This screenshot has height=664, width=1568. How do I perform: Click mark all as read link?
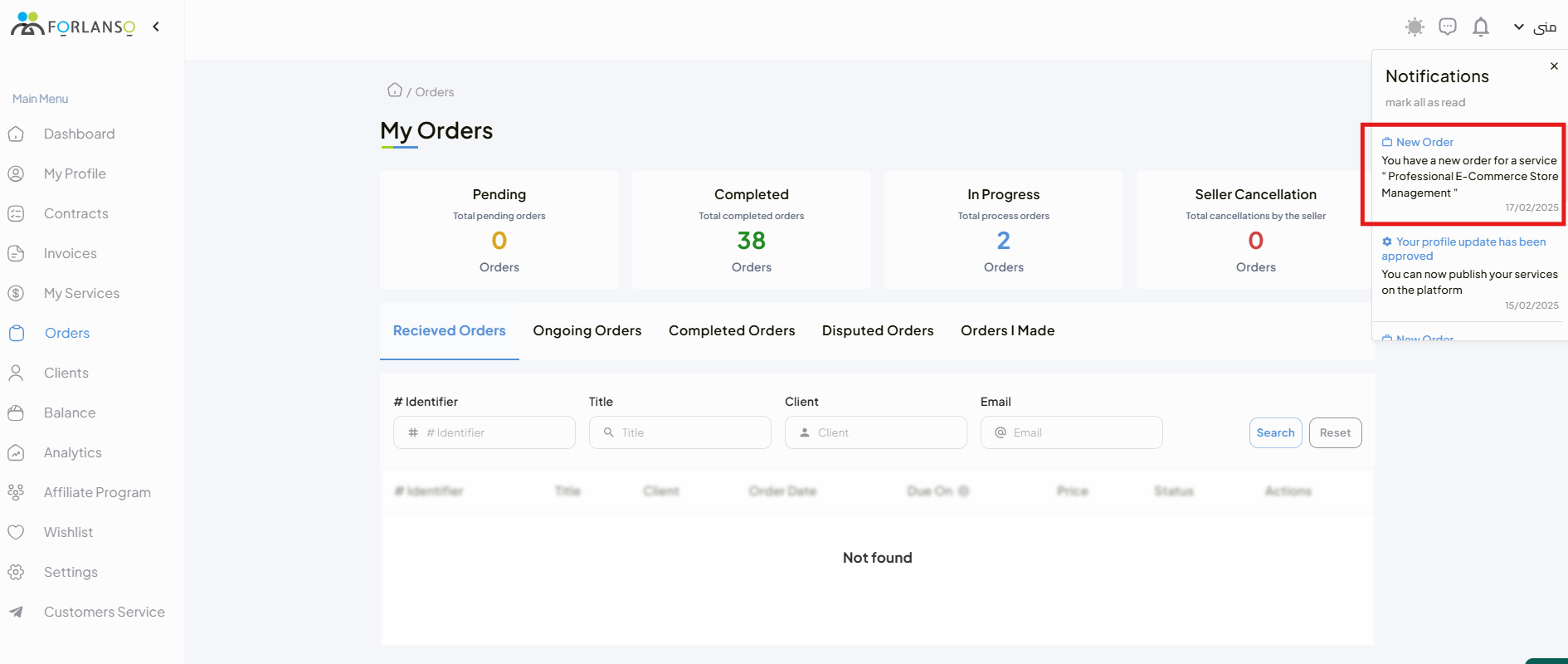(1424, 102)
